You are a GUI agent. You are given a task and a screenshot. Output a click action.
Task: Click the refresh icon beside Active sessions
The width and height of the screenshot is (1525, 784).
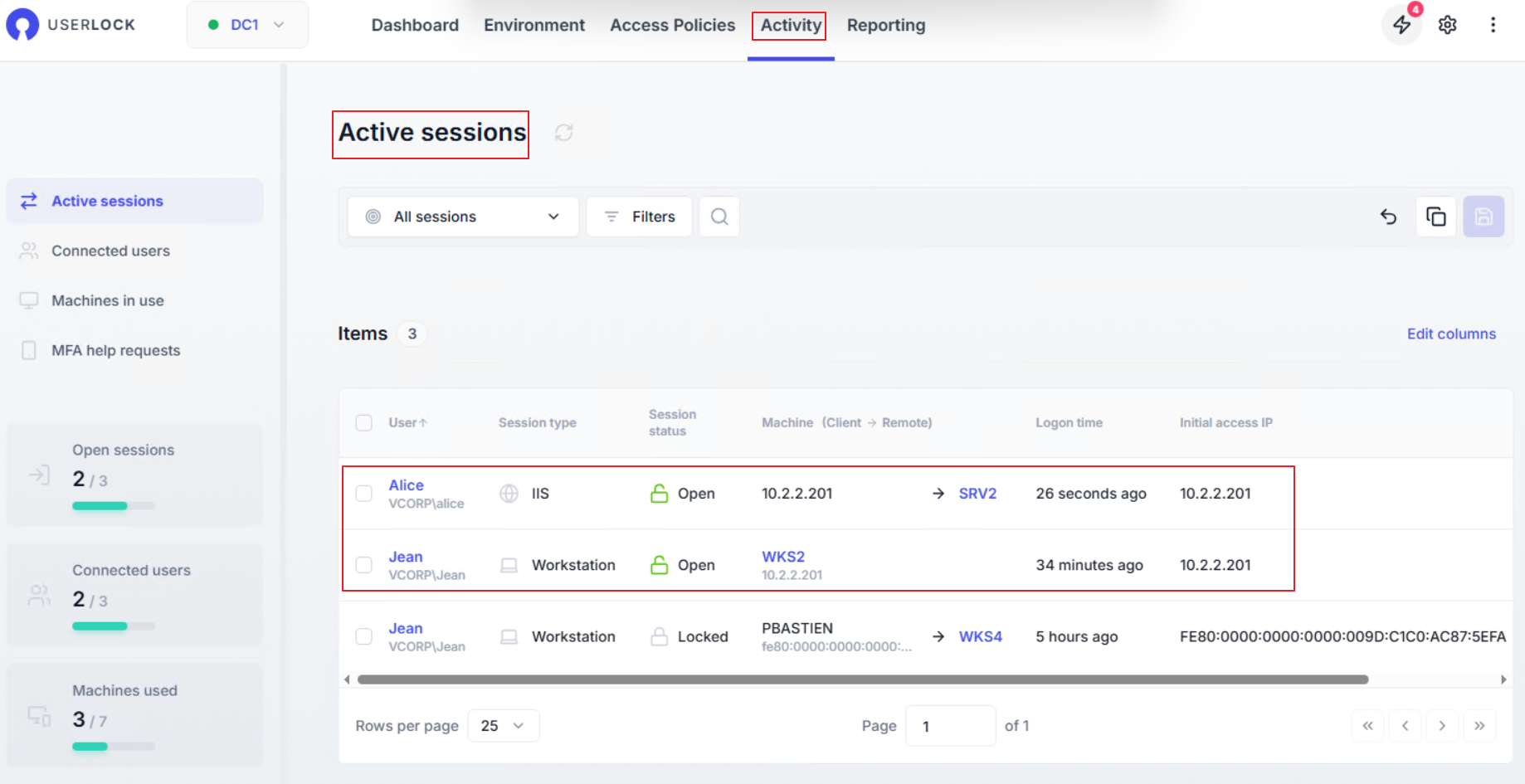click(x=564, y=133)
